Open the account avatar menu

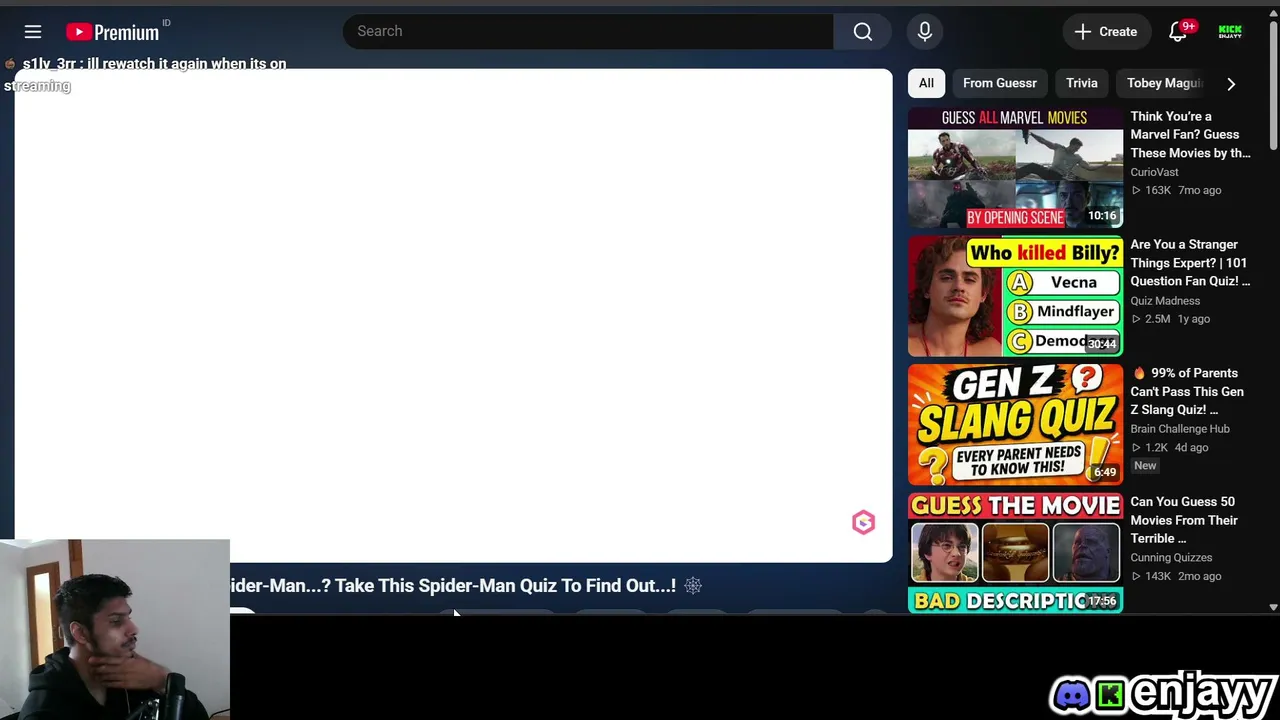[x=1230, y=32]
